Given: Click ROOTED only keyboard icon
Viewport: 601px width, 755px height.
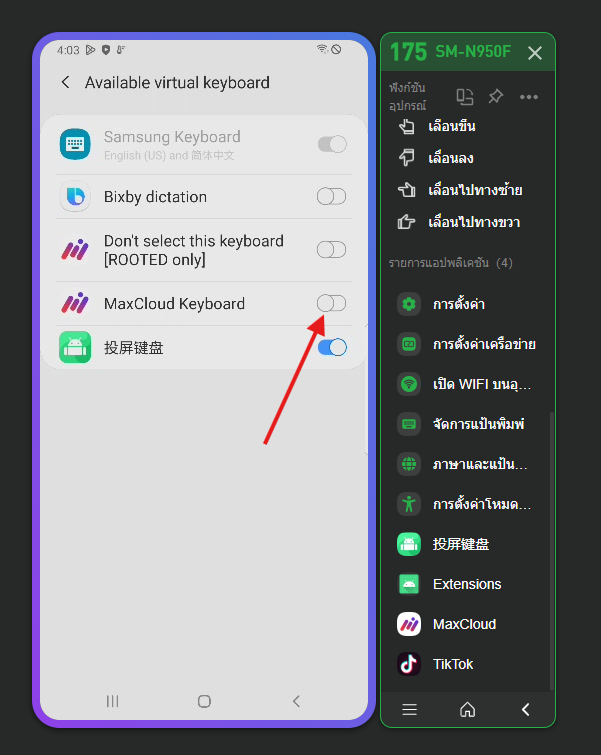Looking at the screenshot, I should (75, 250).
